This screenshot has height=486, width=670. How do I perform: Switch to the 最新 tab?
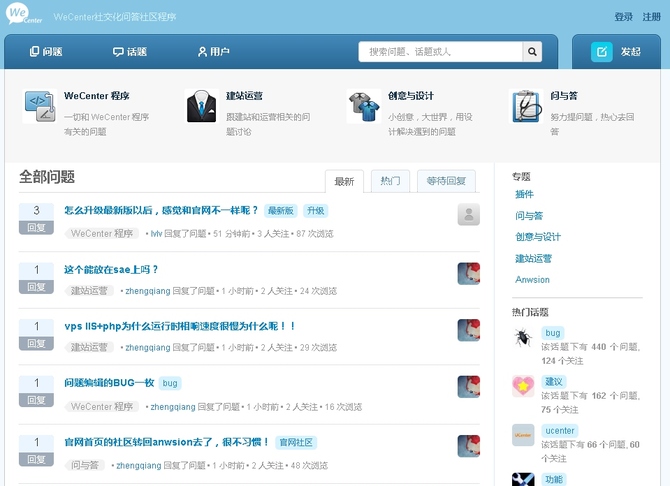click(x=344, y=182)
